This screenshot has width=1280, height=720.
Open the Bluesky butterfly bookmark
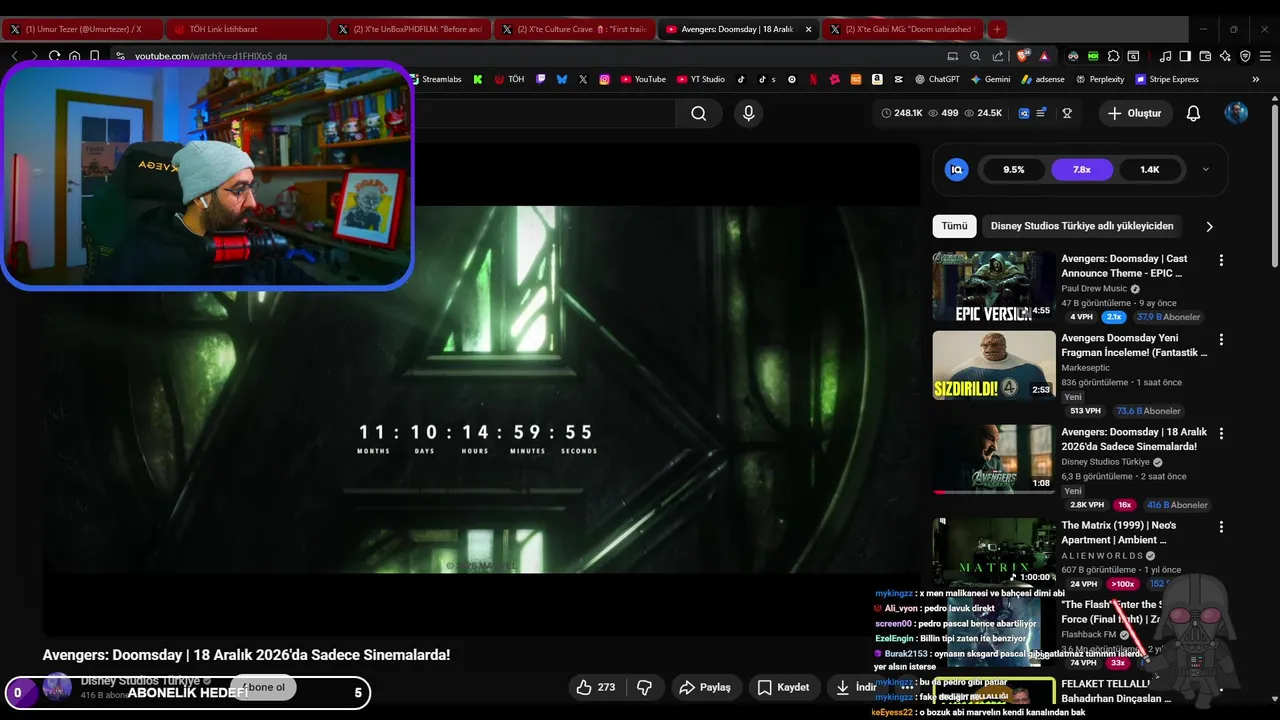[x=562, y=79]
